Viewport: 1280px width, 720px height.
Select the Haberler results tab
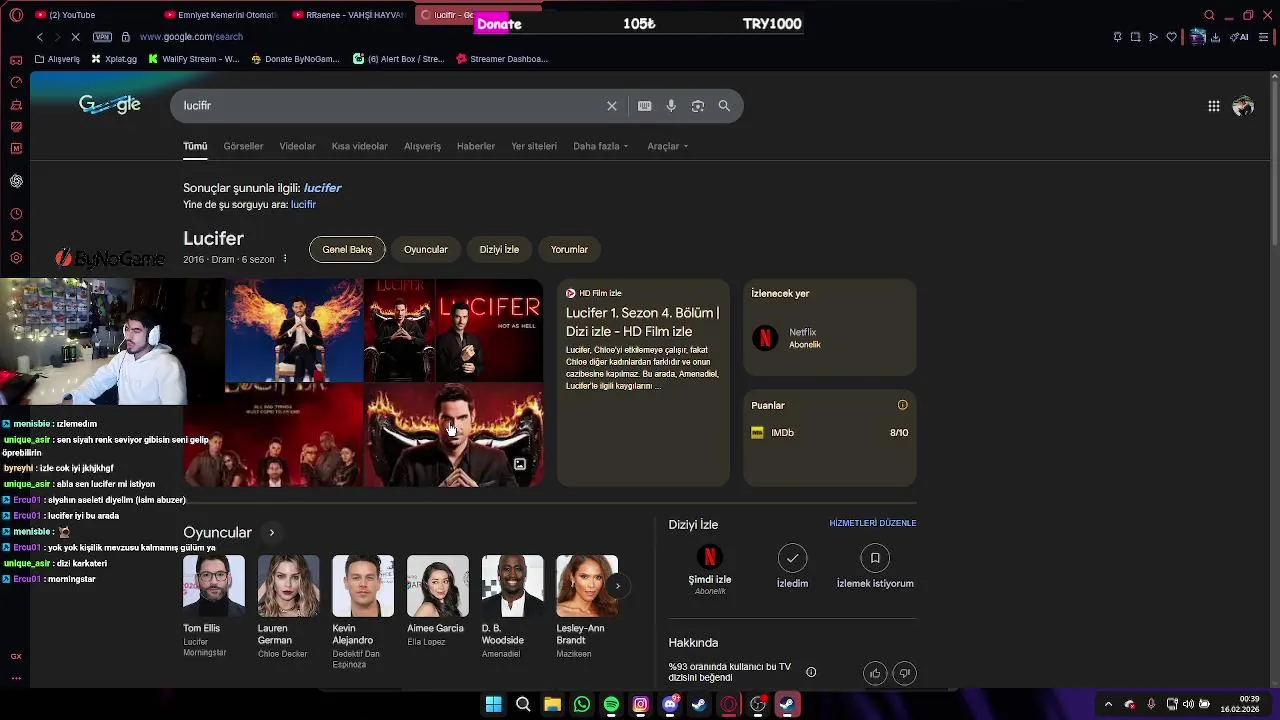click(476, 146)
